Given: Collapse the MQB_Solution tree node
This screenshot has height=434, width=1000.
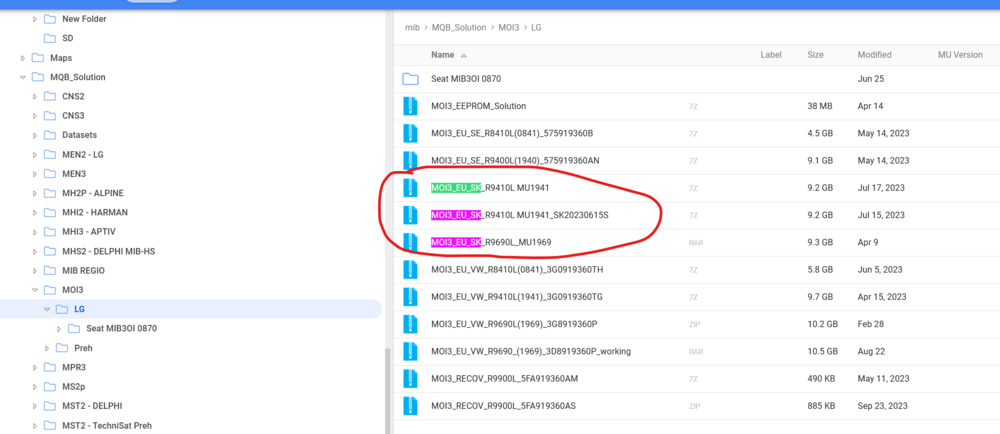Looking at the screenshot, I should 21,77.
